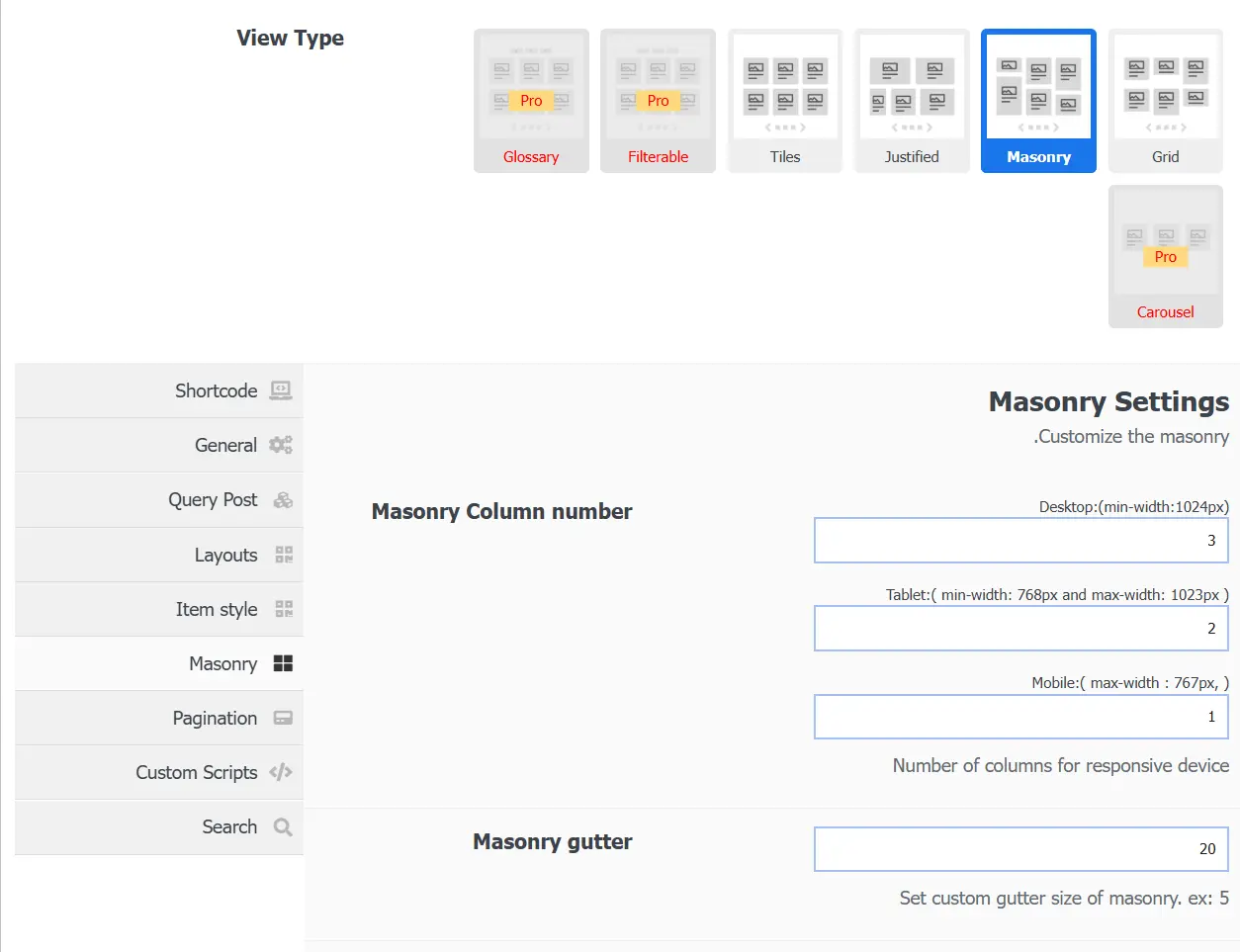
Task: Click the 'View Type' label
Action: point(291,39)
